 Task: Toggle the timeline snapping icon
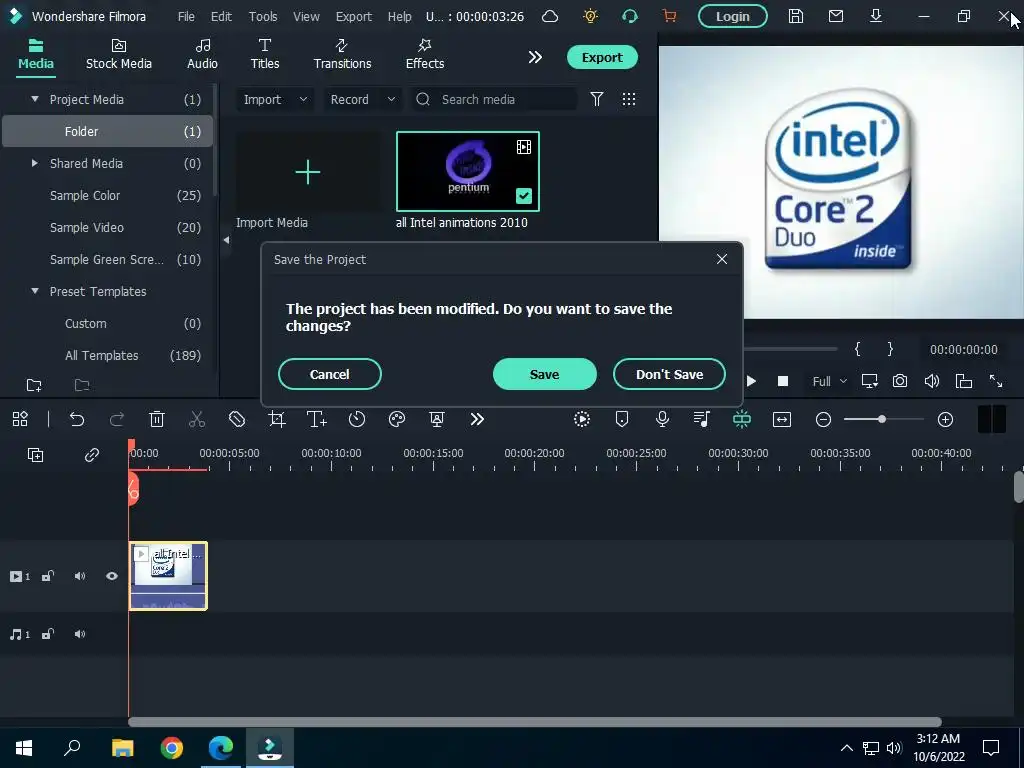point(742,419)
